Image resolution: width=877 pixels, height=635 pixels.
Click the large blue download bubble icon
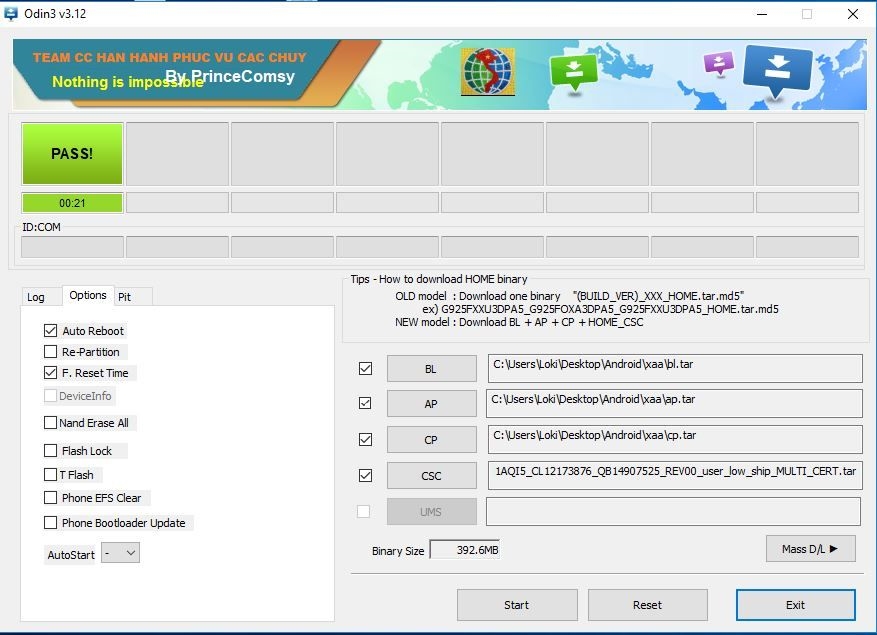pos(779,73)
